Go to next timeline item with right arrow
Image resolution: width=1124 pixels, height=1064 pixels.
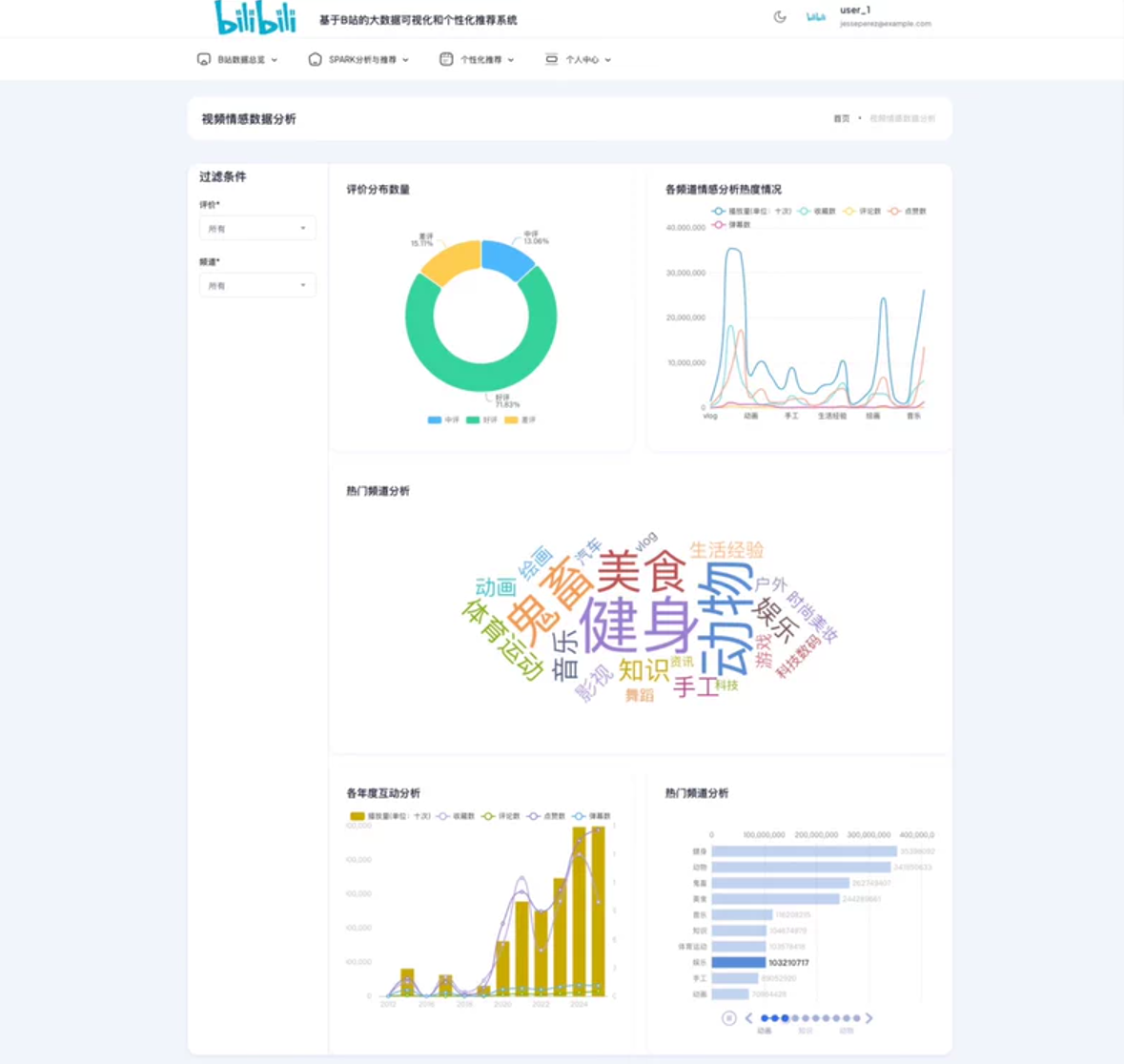click(869, 1018)
